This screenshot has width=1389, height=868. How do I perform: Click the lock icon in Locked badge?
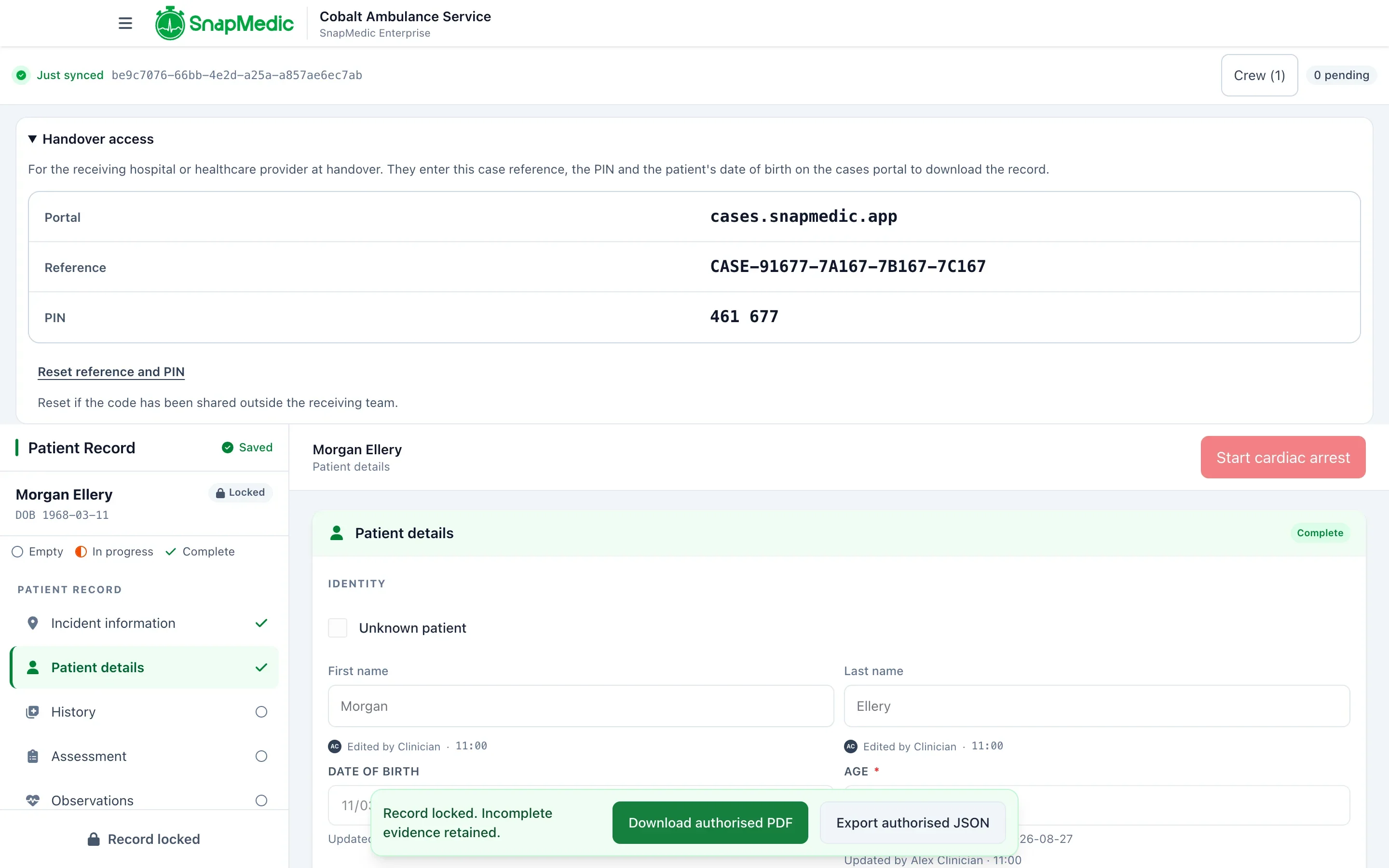pyautogui.click(x=220, y=492)
